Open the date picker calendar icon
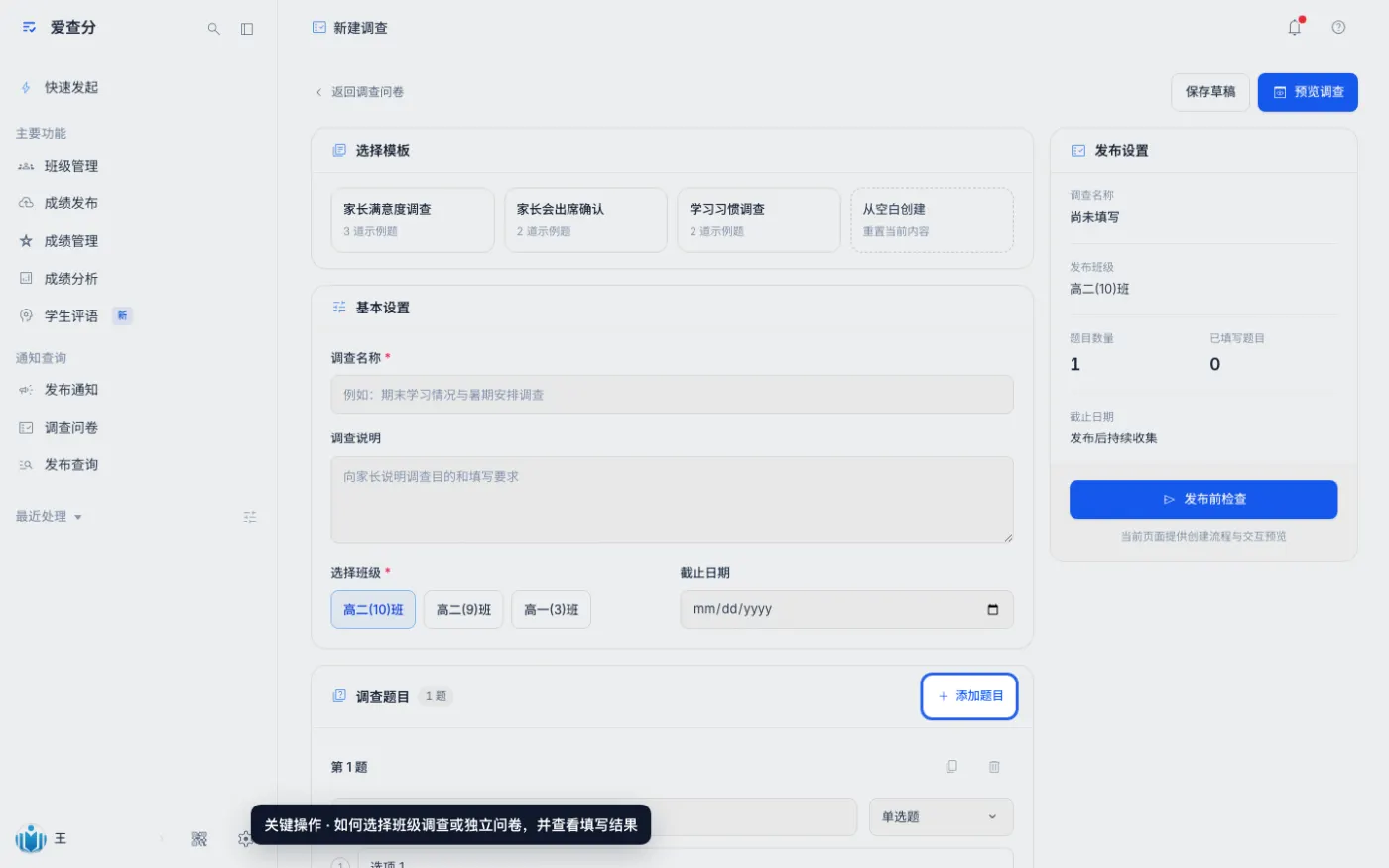1389x868 pixels. (992, 609)
